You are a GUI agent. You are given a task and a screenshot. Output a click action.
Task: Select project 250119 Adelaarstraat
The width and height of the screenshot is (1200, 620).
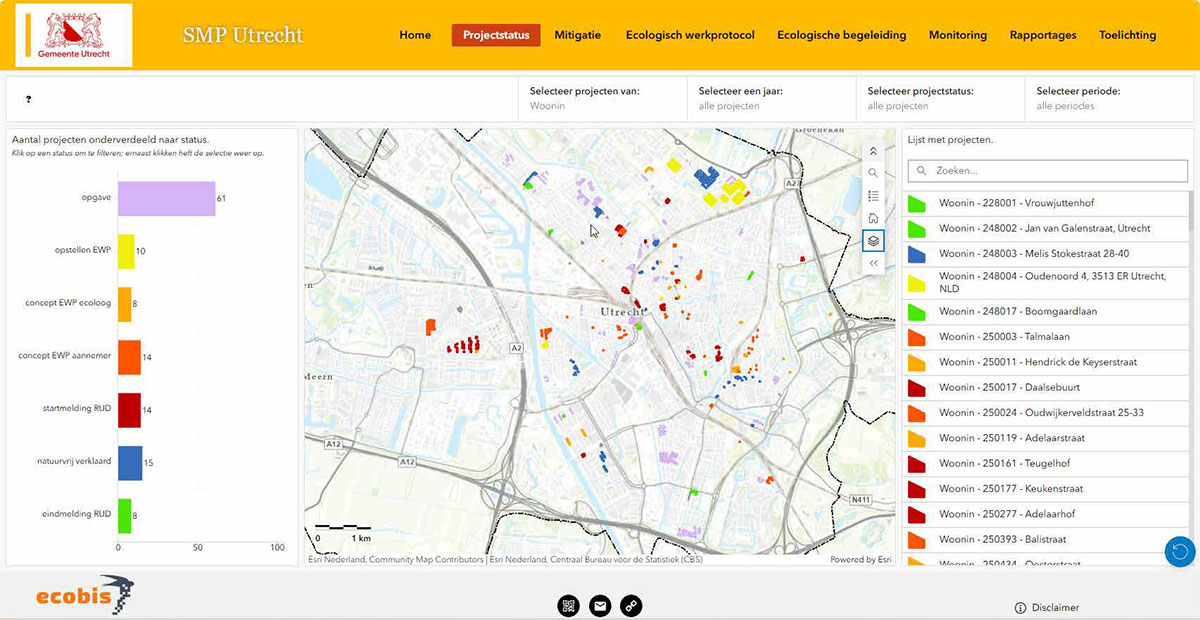click(x=1046, y=438)
